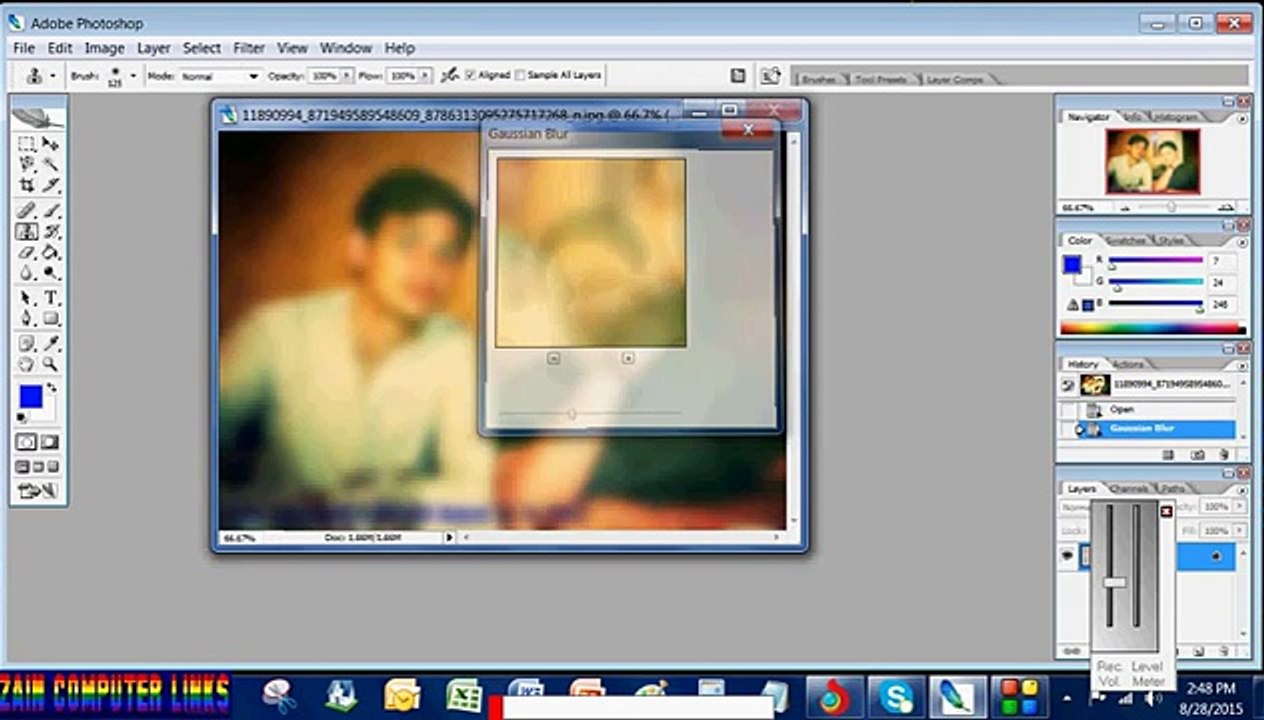This screenshot has height=720, width=1264.
Task: Open the Filter menu
Action: click(x=249, y=48)
